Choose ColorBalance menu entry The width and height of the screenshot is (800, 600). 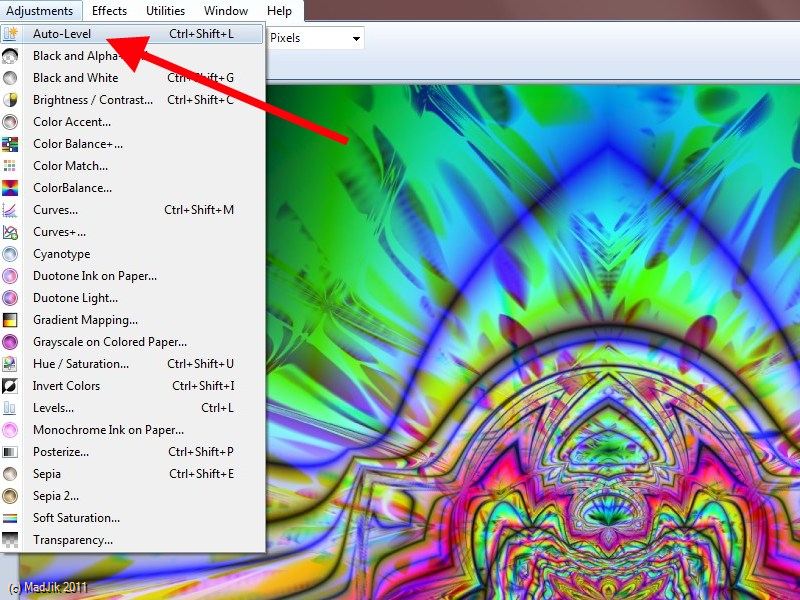pos(132,188)
